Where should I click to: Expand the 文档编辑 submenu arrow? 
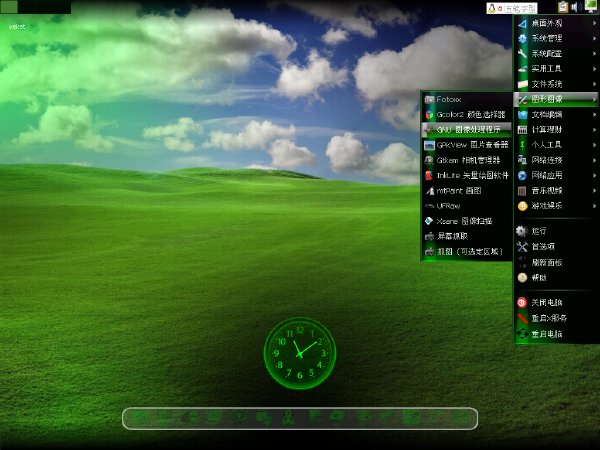[x=594, y=114]
